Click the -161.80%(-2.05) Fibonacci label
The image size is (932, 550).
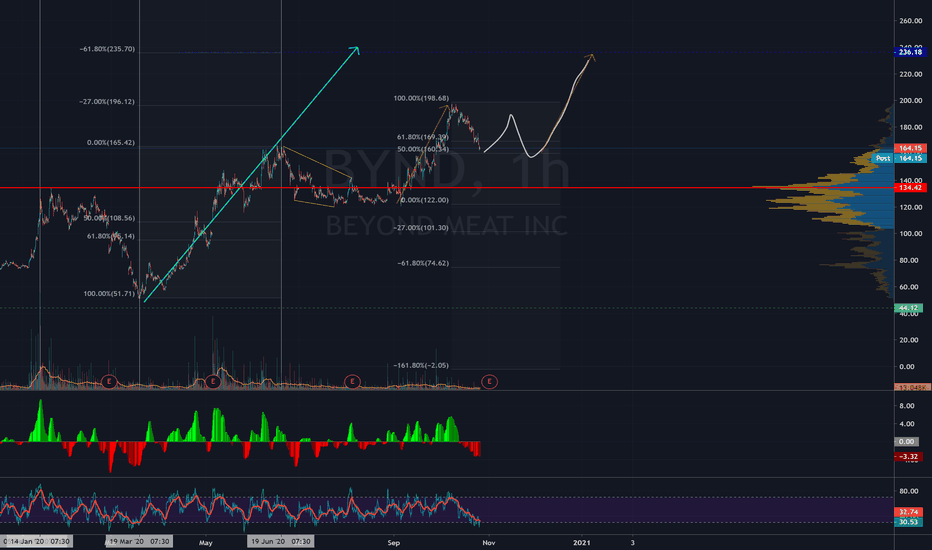421,366
